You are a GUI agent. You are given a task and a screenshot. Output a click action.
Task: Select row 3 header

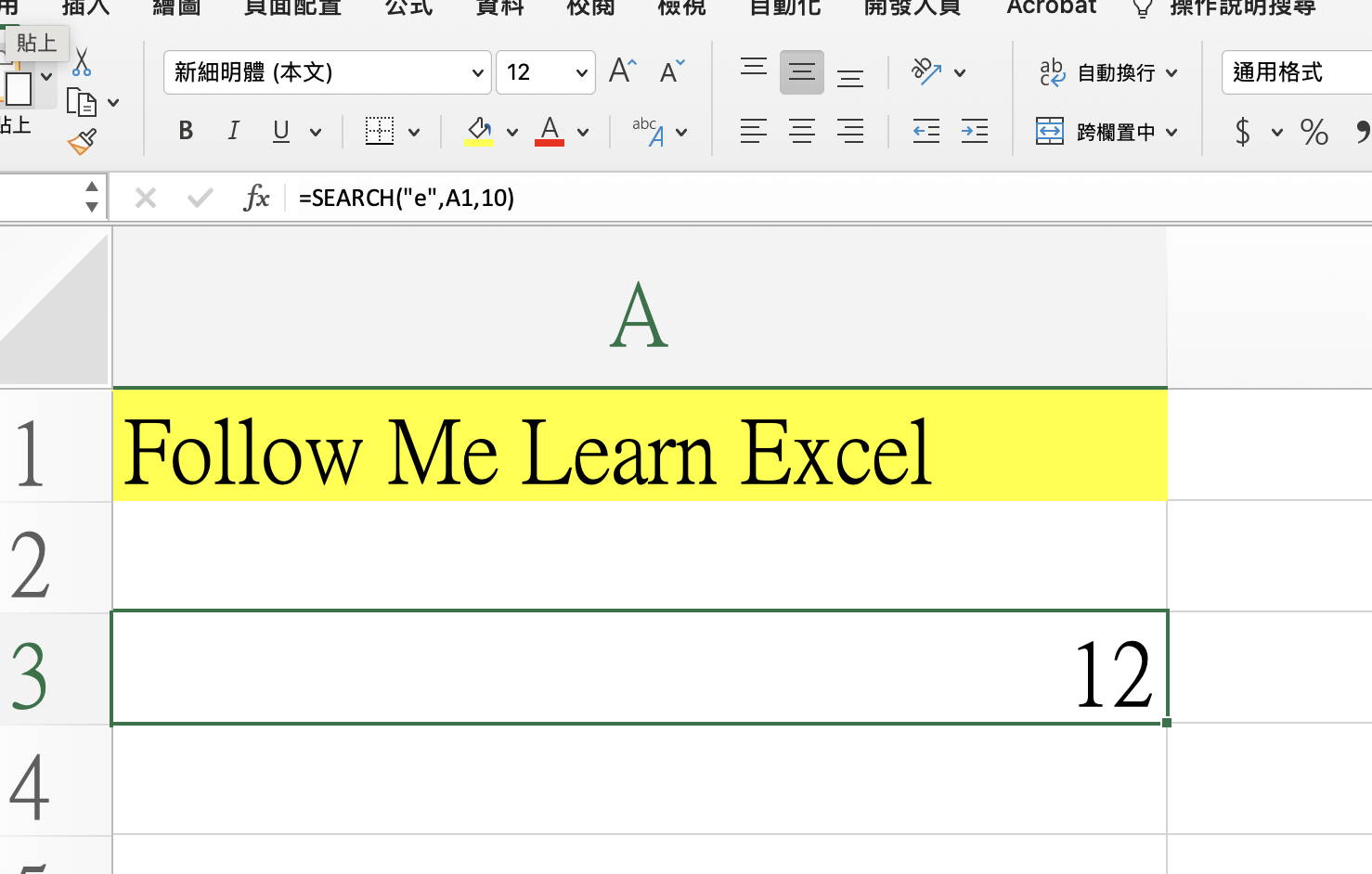56,668
